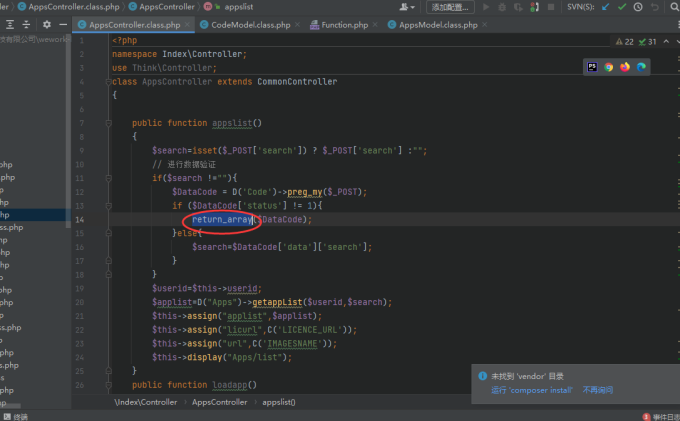Click appslist() in bottom breadcrumb
This screenshot has width=680, height=421.
[x=279, y=402]
